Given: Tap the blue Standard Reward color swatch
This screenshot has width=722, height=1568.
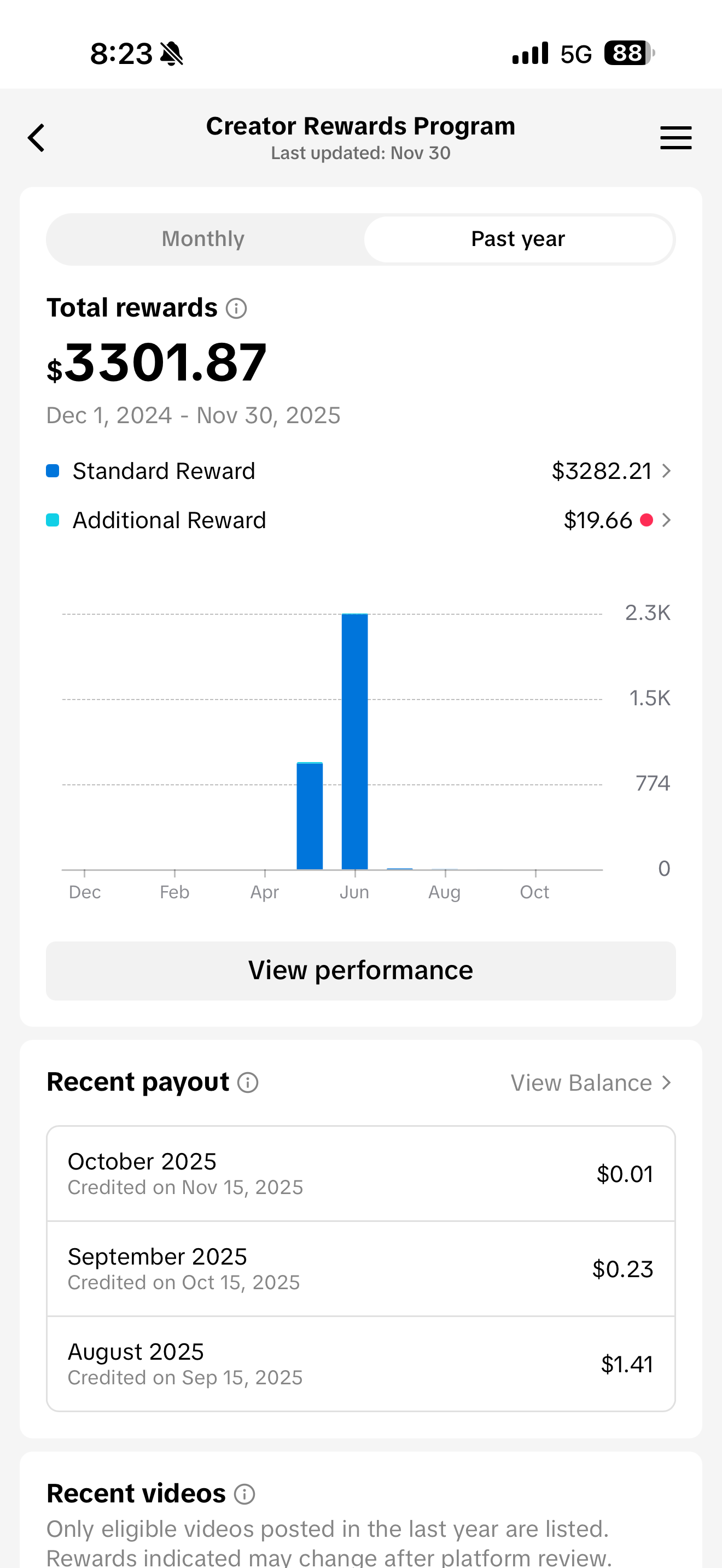Looking at the screenshot, I should point(53,471).
